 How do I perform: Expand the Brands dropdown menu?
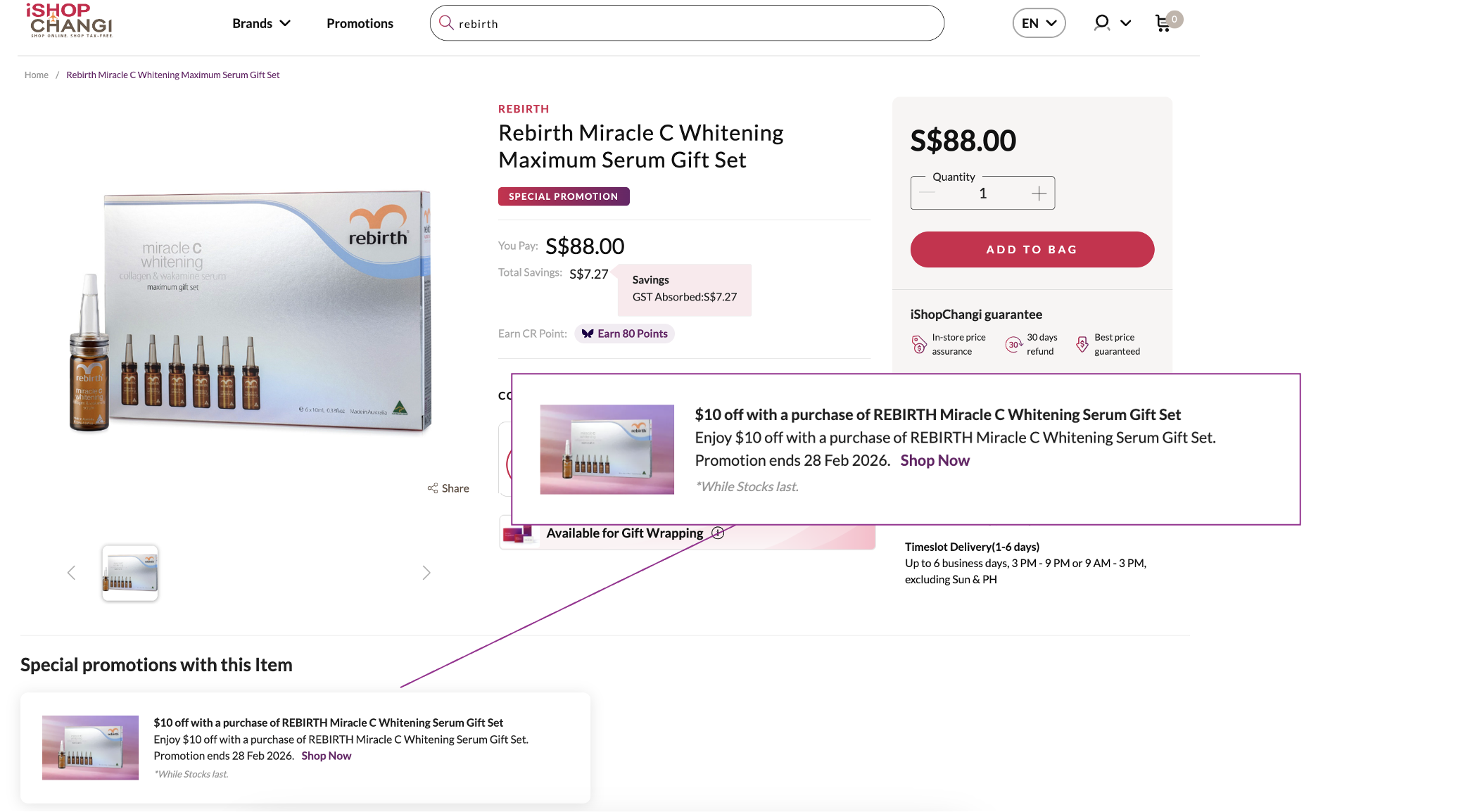point(261,23)
